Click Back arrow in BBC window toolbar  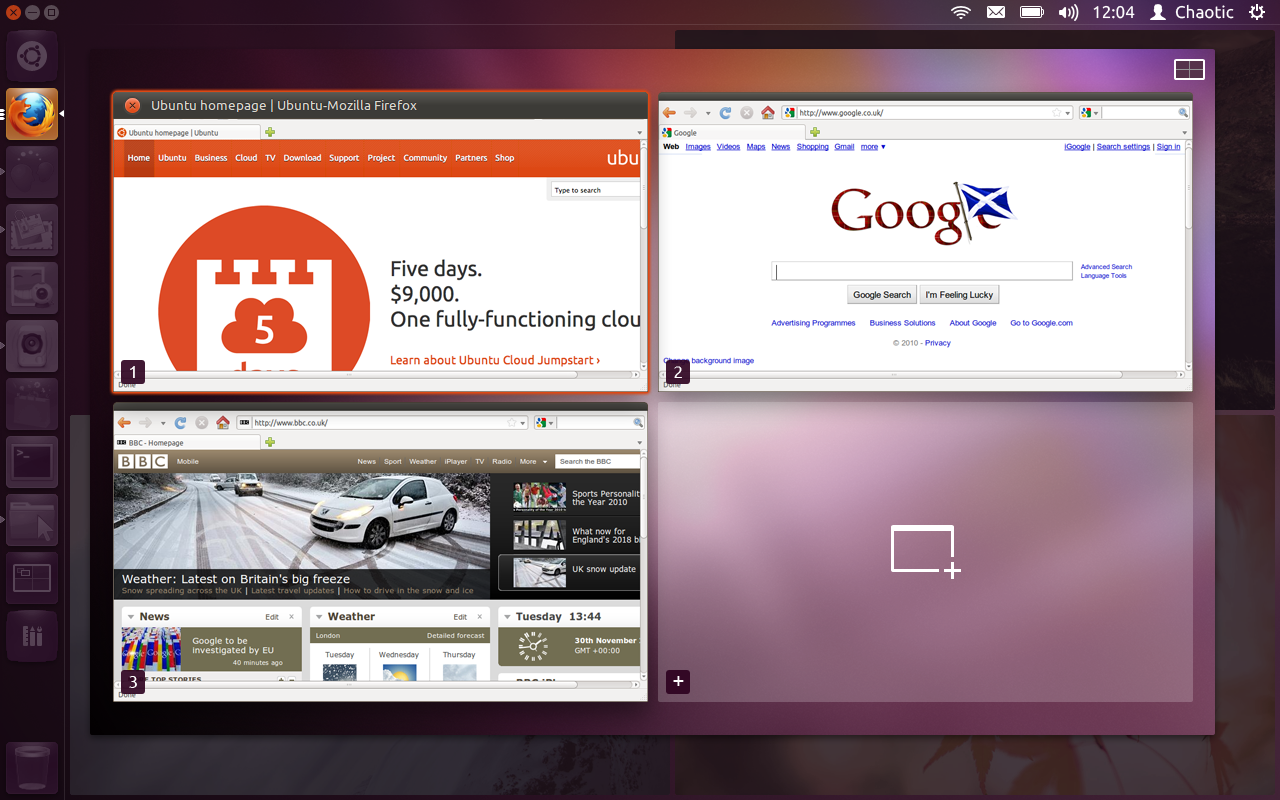pos(124,423)
